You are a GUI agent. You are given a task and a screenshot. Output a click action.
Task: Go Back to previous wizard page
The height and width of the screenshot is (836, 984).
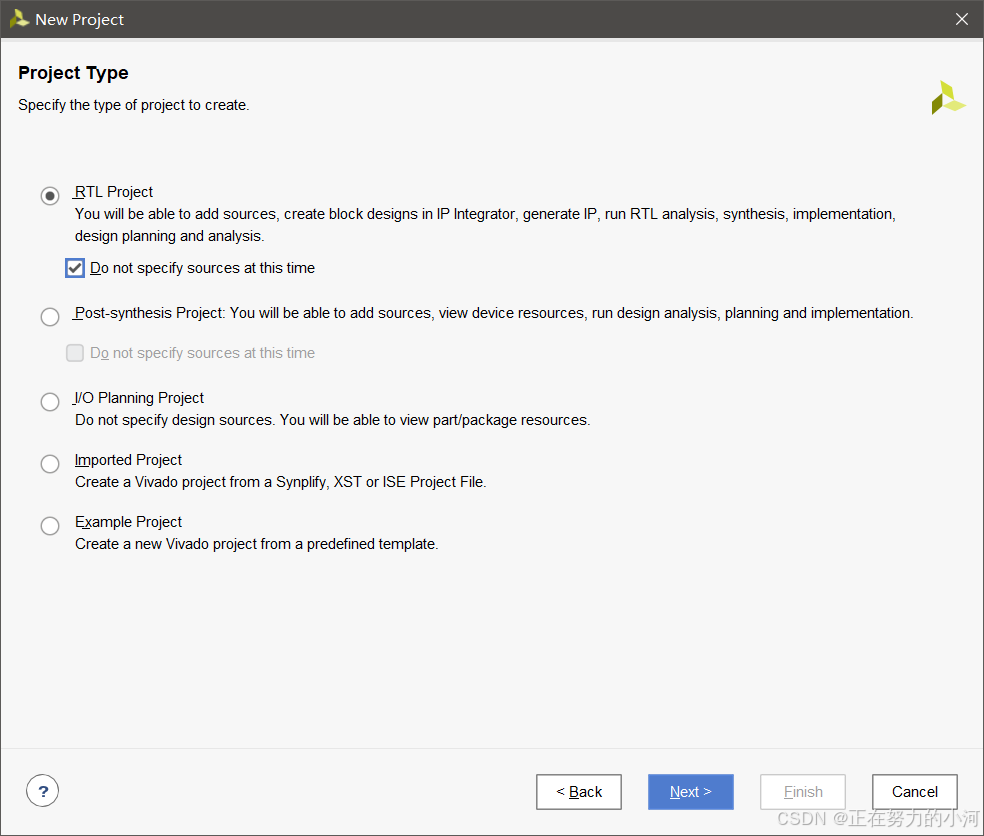point(579,791)
